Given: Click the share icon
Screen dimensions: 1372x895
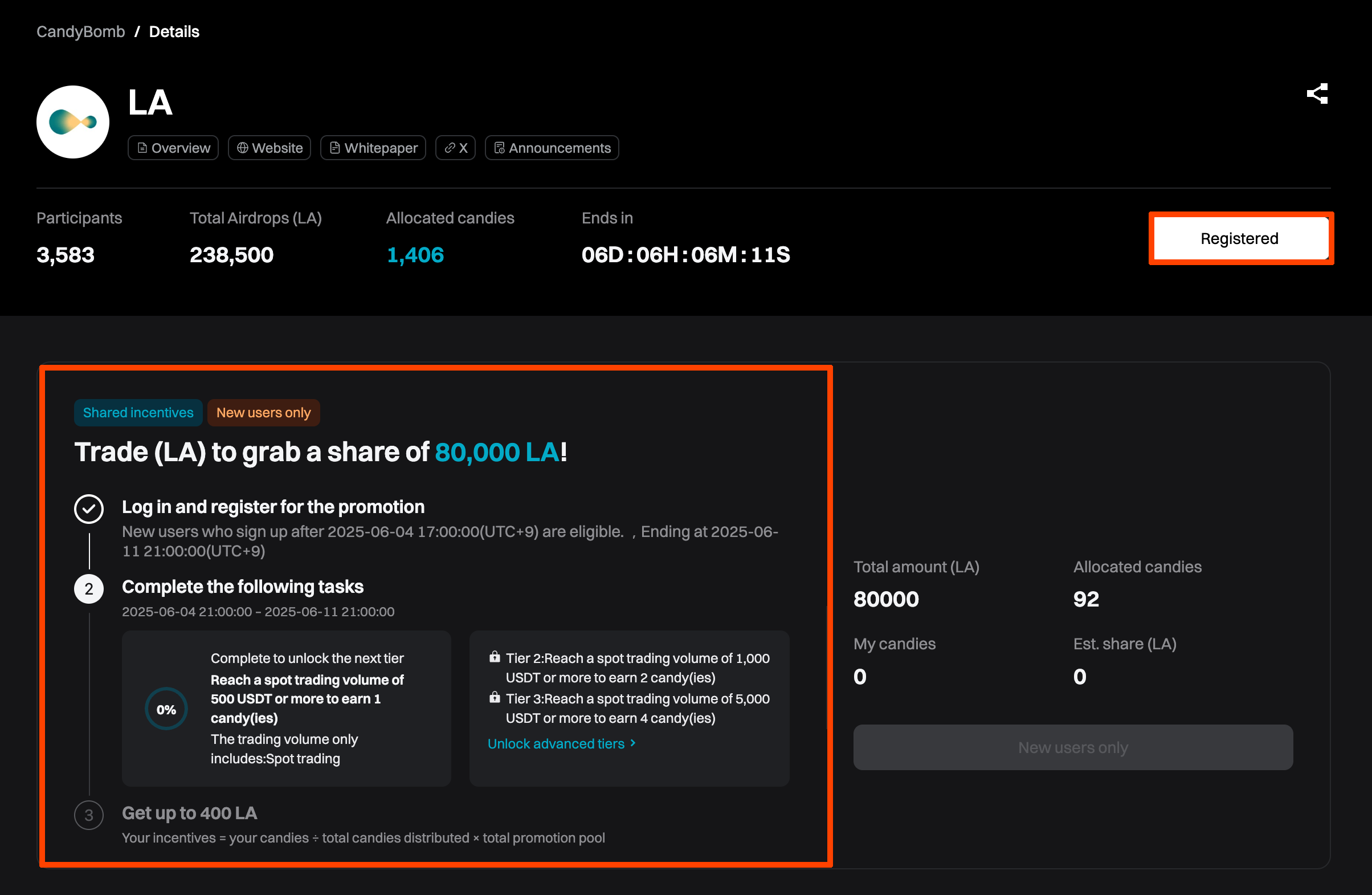Looking at the screenshot, I should pos(1317,93).
